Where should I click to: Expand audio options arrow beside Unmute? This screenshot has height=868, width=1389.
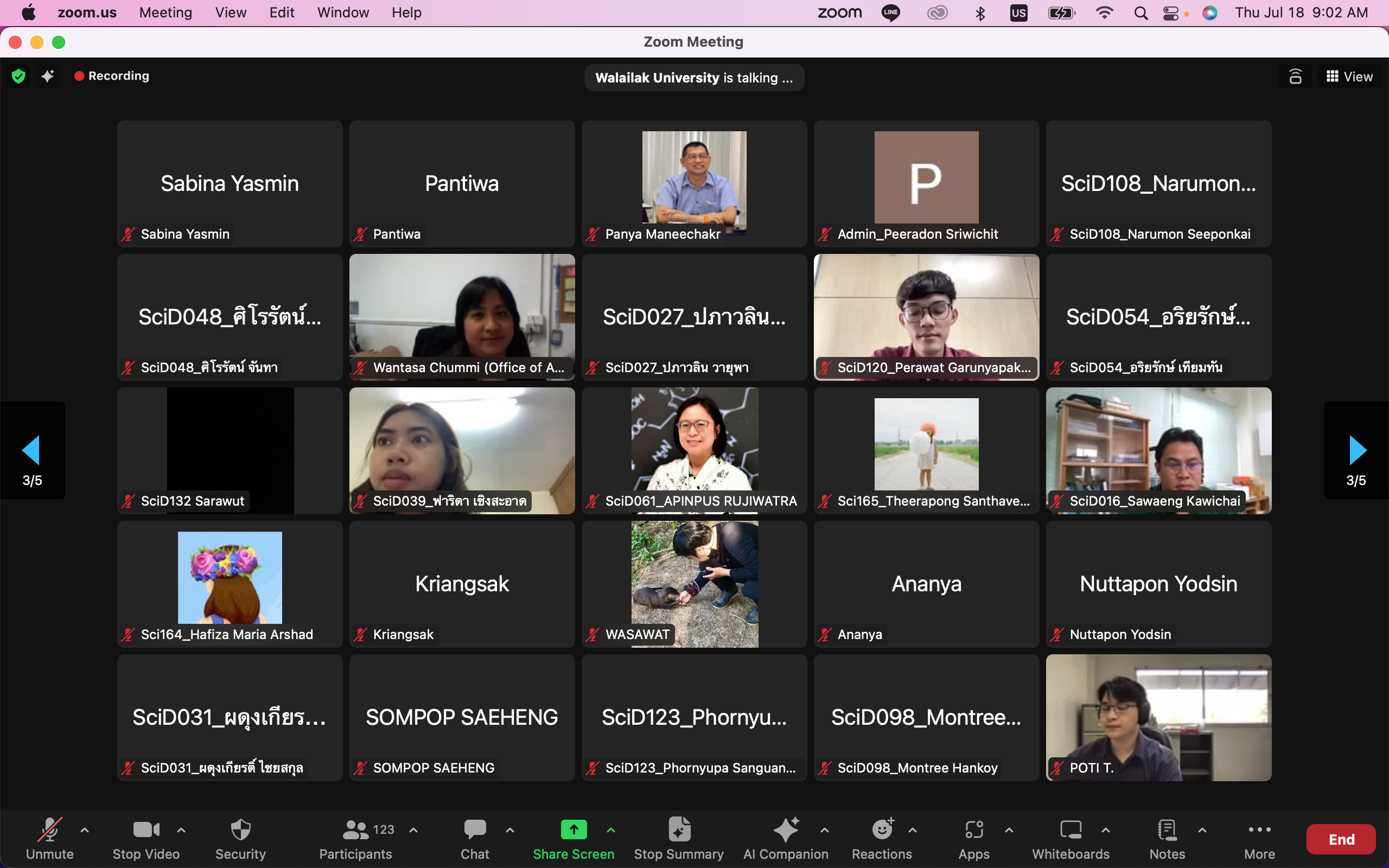(x=85, y=830)
